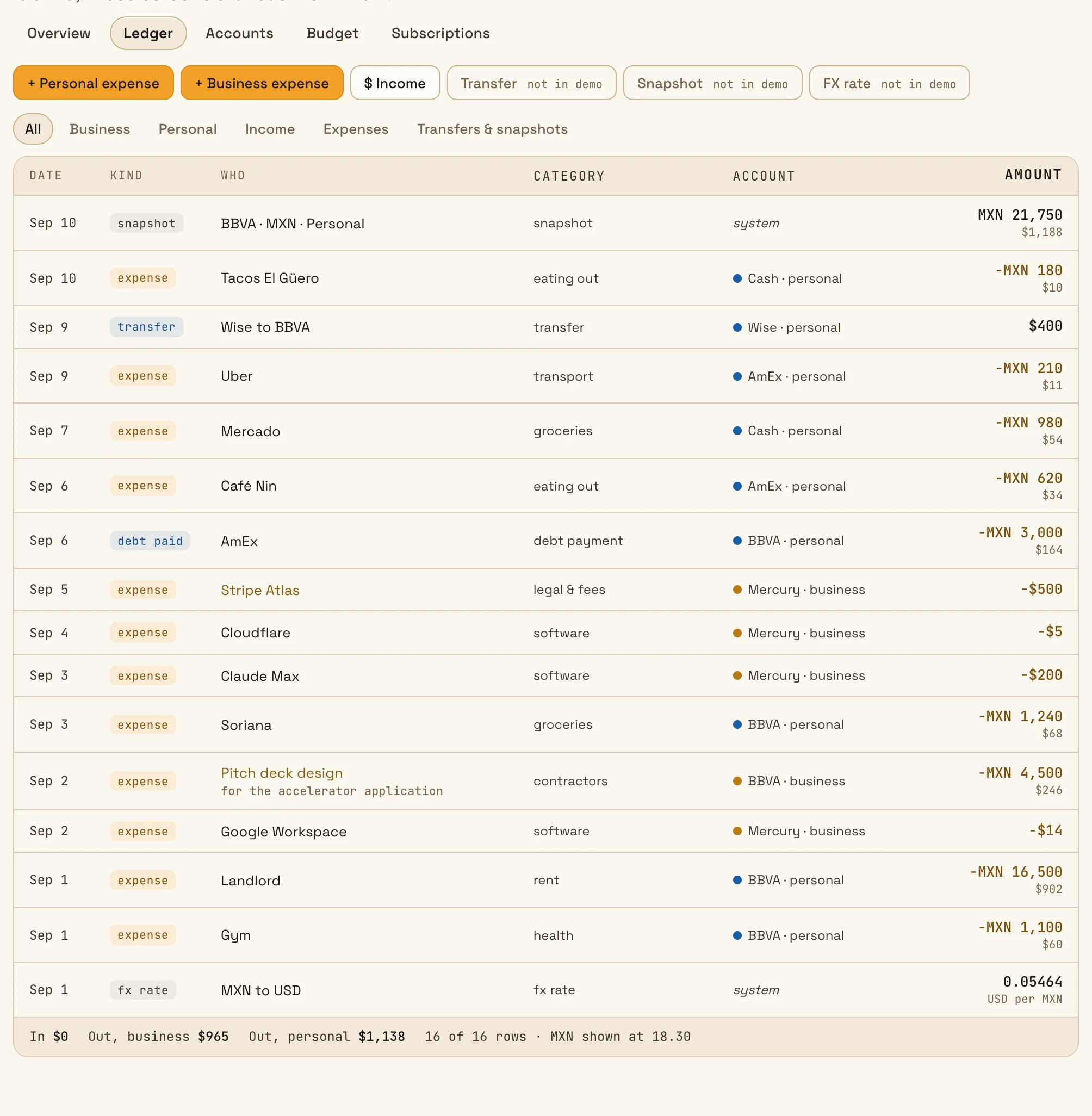Click the Transfer not in demo button
The width and height of the screenshot is (1092, 1116).
pos(531,83)
